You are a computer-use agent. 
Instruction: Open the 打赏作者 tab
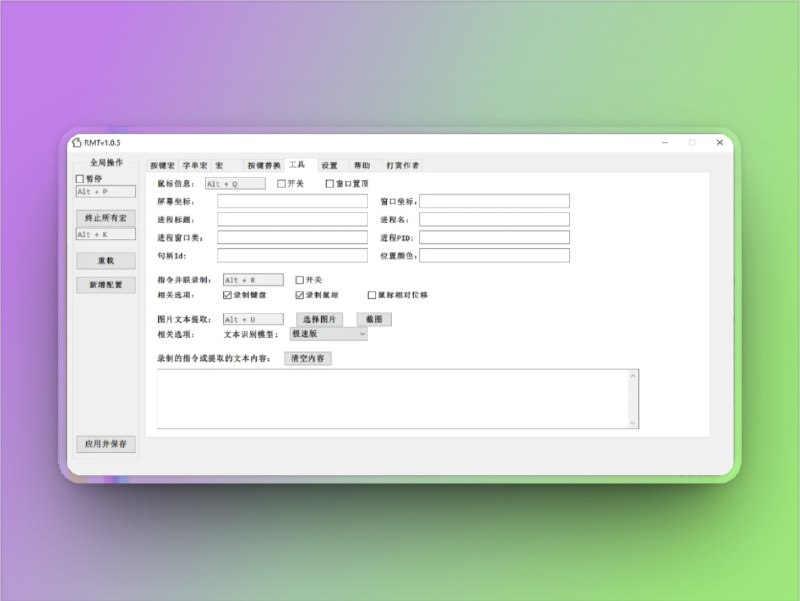pyautogui.click(x=402, y=164)
